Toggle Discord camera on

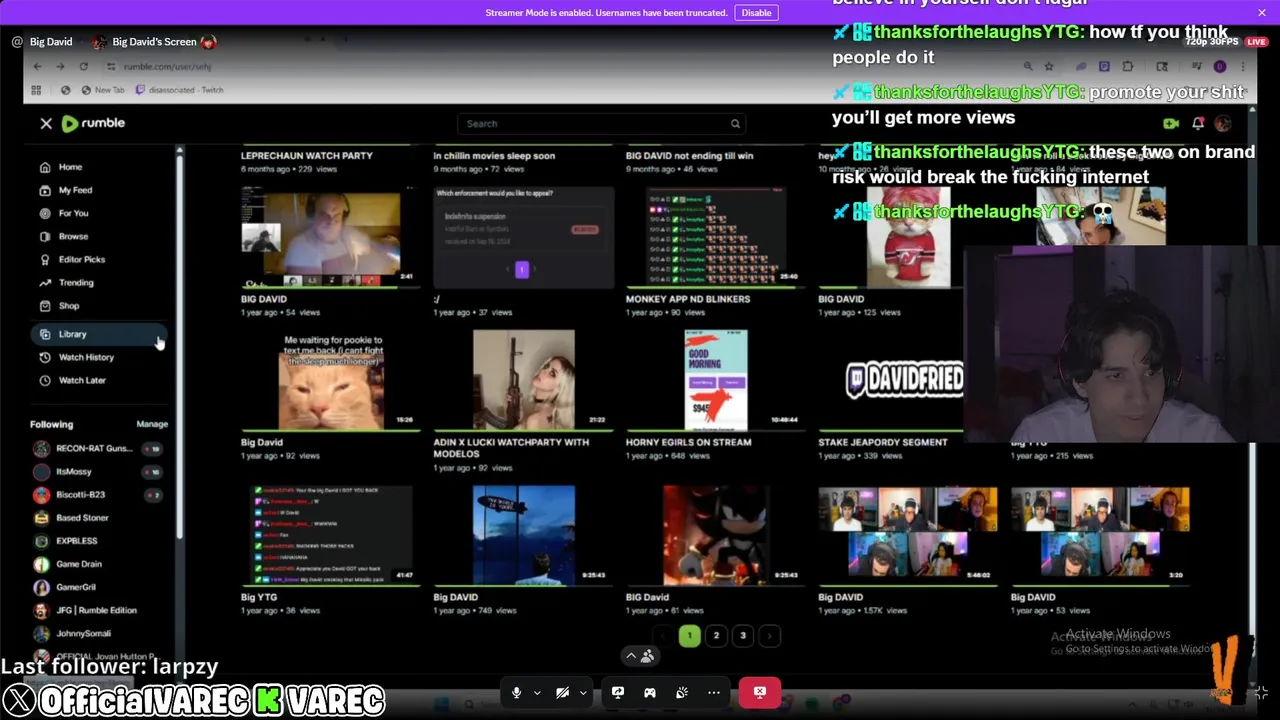coord(562,692)
